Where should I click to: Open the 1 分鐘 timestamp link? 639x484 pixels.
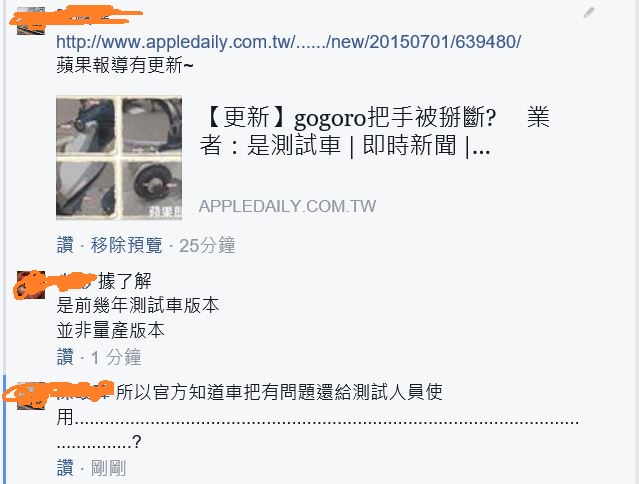(116, 357)
